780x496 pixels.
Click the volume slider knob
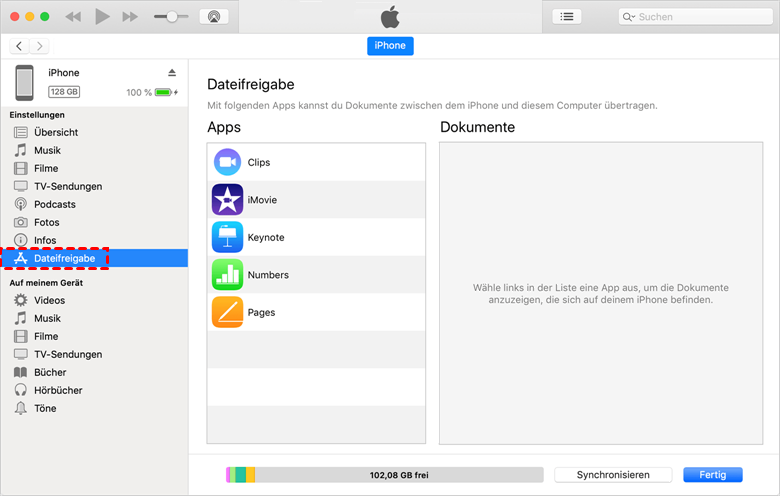click(172, 16)
